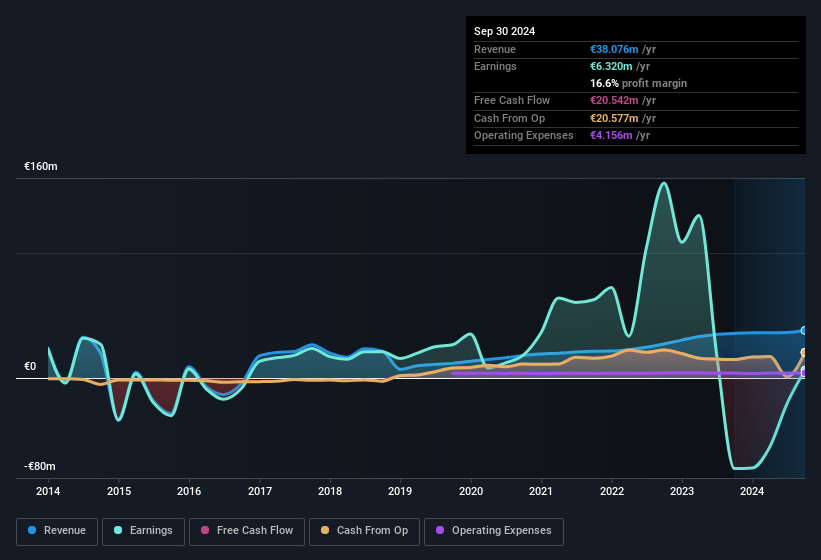Click the Free Cash Flow label in tooltip
Viewport: 821px width, 560px height.
pyautogui.click(x=512, y=100)
